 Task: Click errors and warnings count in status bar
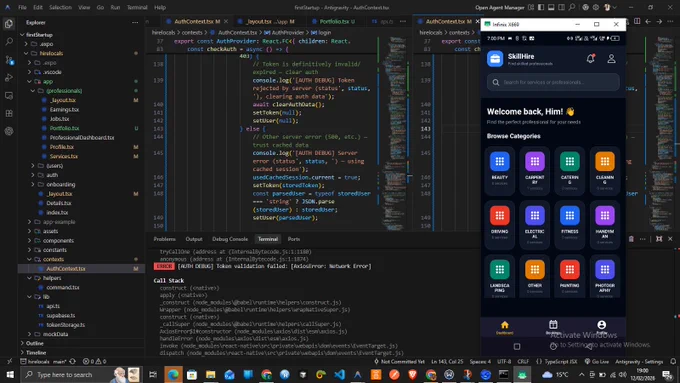click(95, 361)
